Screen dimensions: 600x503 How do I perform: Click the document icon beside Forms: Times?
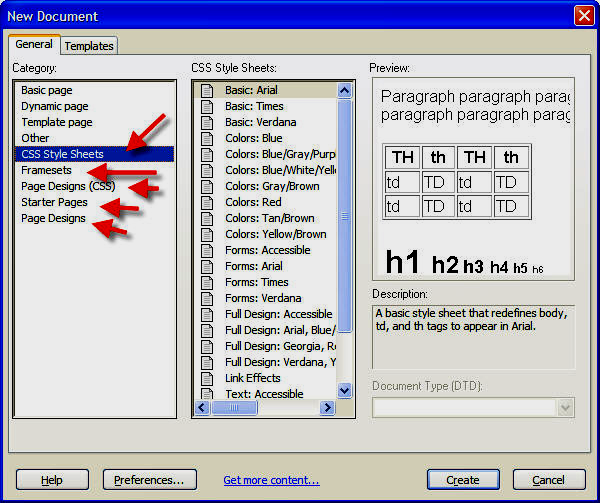coord(207,282)
